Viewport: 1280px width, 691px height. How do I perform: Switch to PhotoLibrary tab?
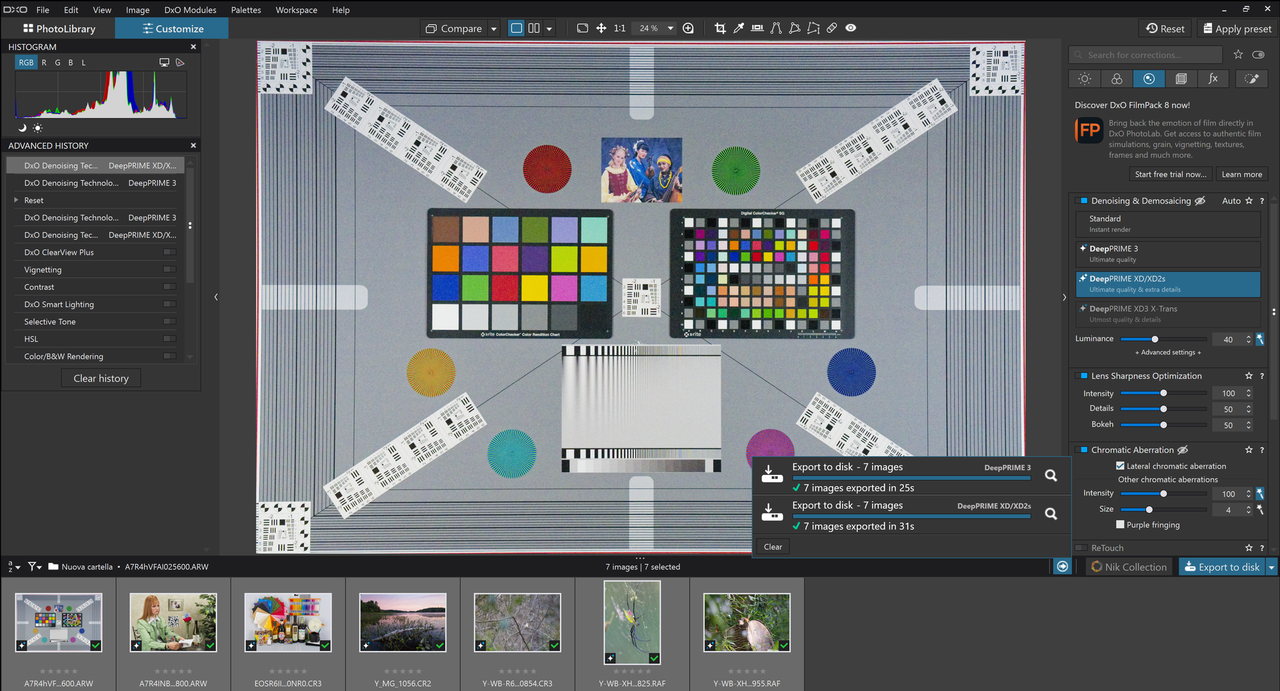point(58,28)
